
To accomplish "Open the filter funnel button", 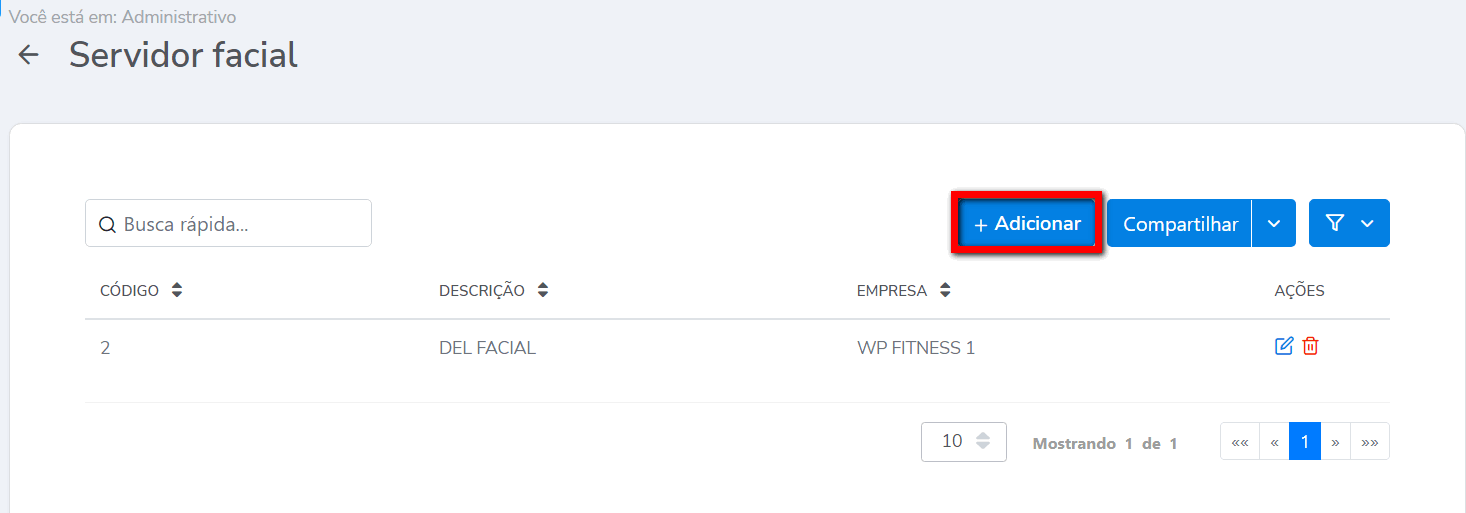I will (1334, 223).
